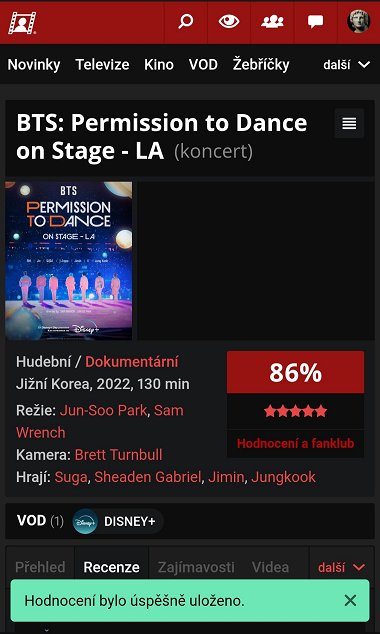The image size is (380, 634).
Task: Open the Žebříčky menu item
Action: pos(261,65)
